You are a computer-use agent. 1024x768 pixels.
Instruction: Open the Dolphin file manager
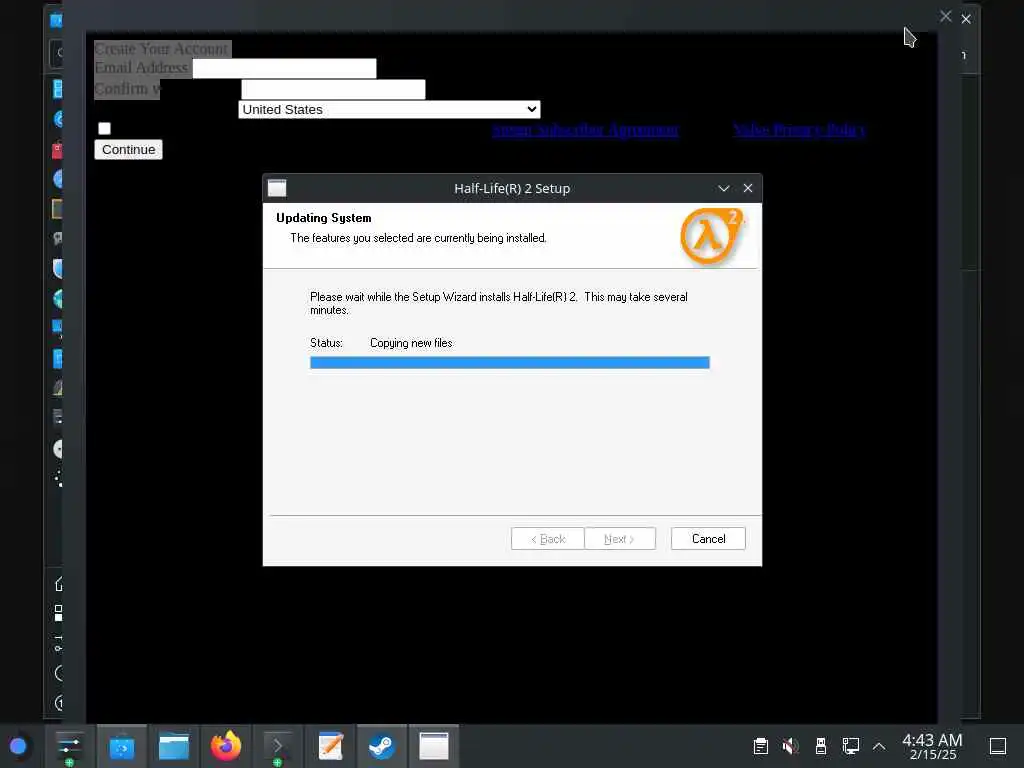174,746
